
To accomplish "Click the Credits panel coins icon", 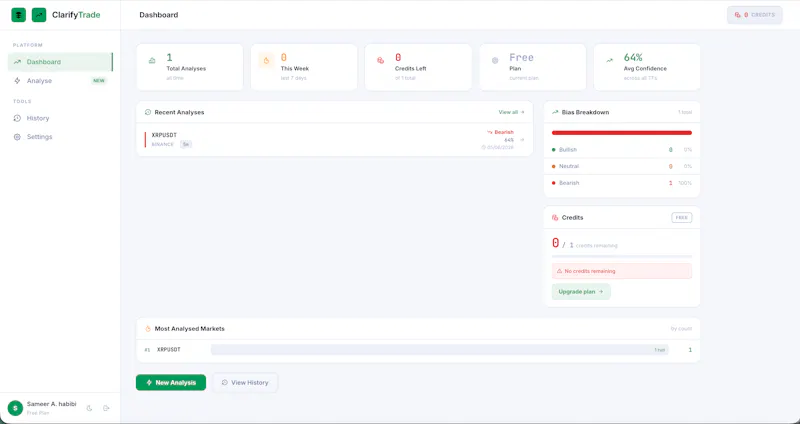I will [555, 218].
